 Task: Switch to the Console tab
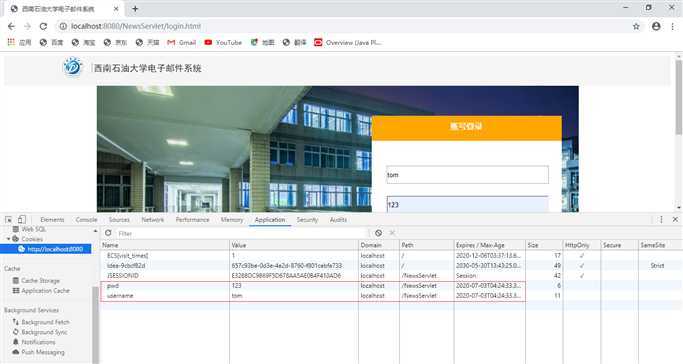(x=86, y=219)
